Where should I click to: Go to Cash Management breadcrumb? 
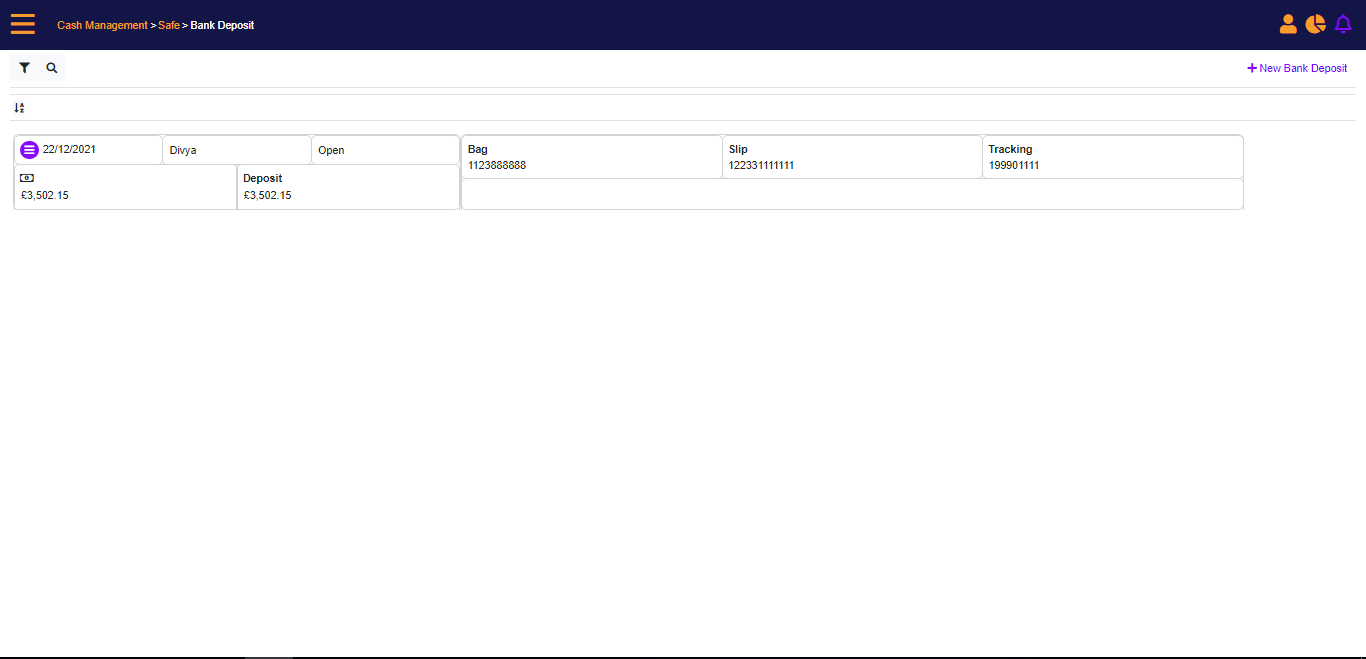(x=102, y=25)
